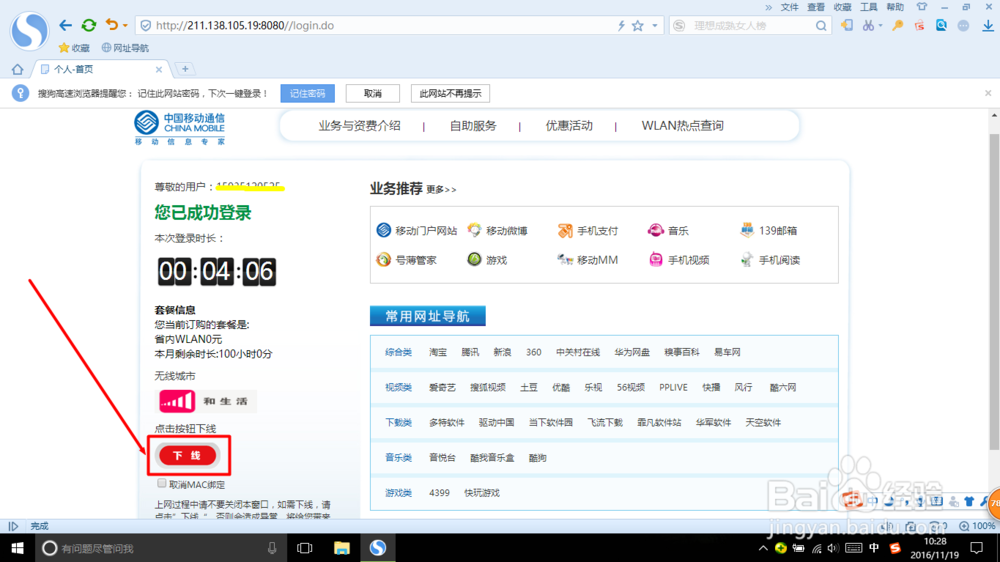The height and width of the screenshot is (562, 1000).
Task: Open the 帮助 menu
Action: pyautogui.click(x=895, y=7)
